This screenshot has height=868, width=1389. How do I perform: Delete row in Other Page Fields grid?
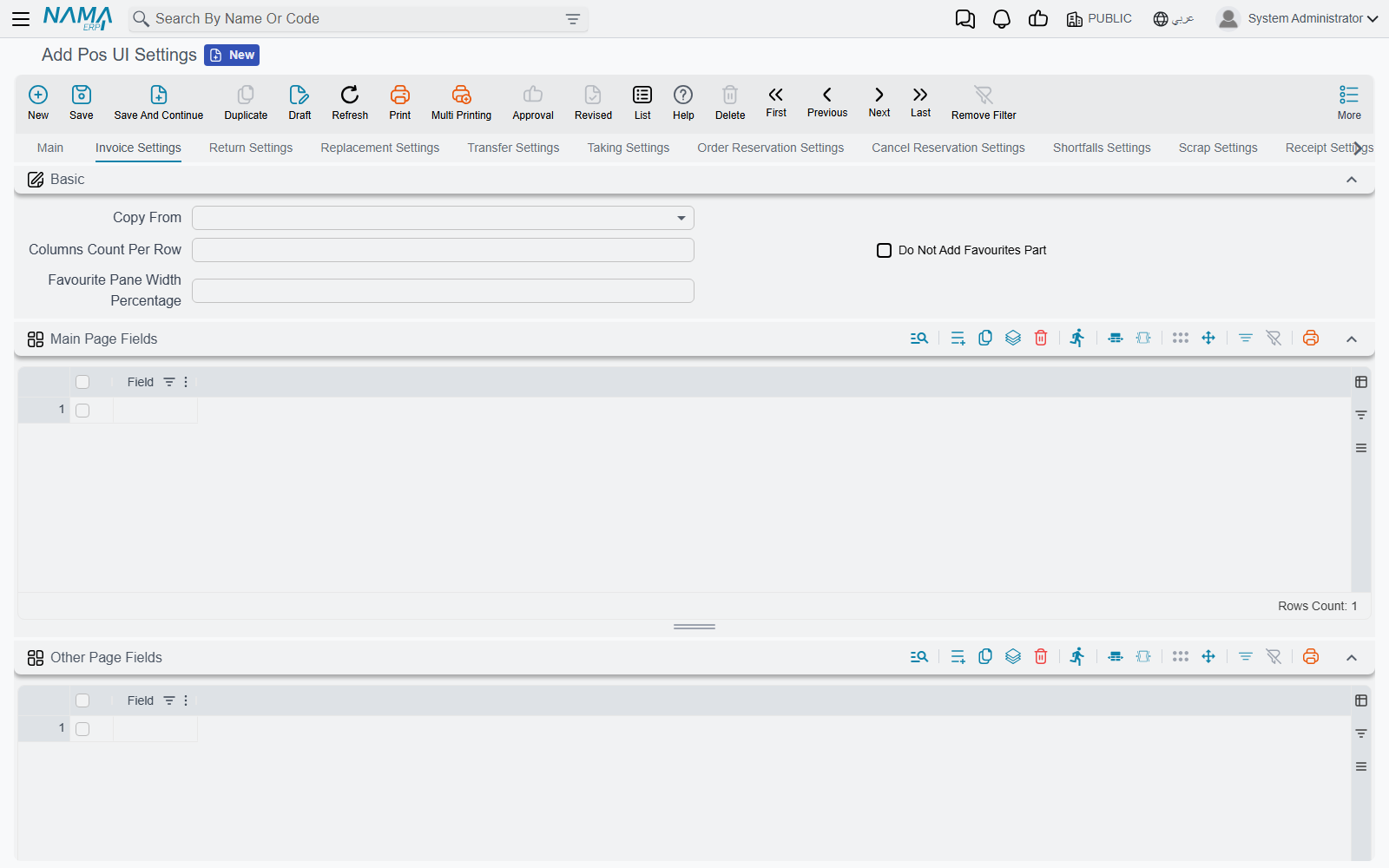coord(1041,657)
